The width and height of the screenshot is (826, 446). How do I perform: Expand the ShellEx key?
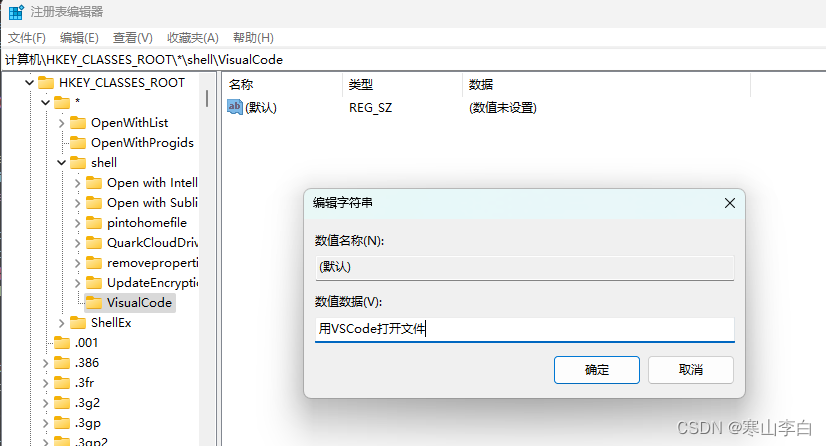(61, 323)
